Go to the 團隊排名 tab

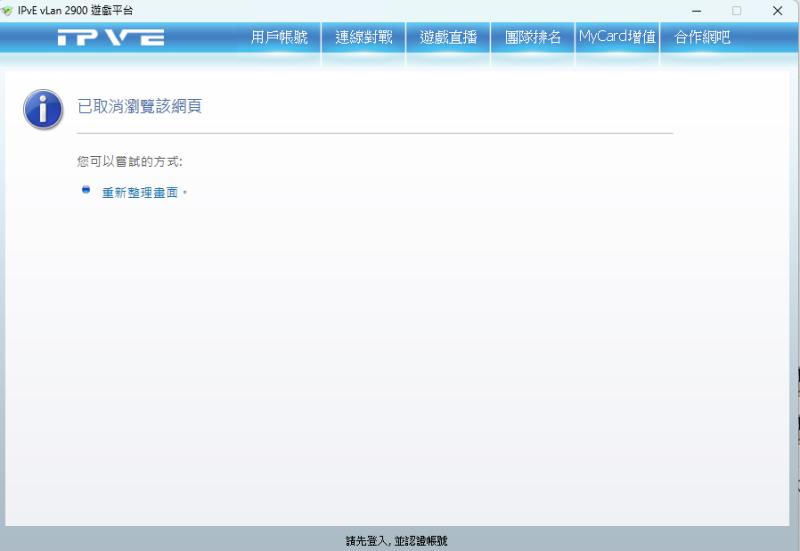[x=533, y=37]
